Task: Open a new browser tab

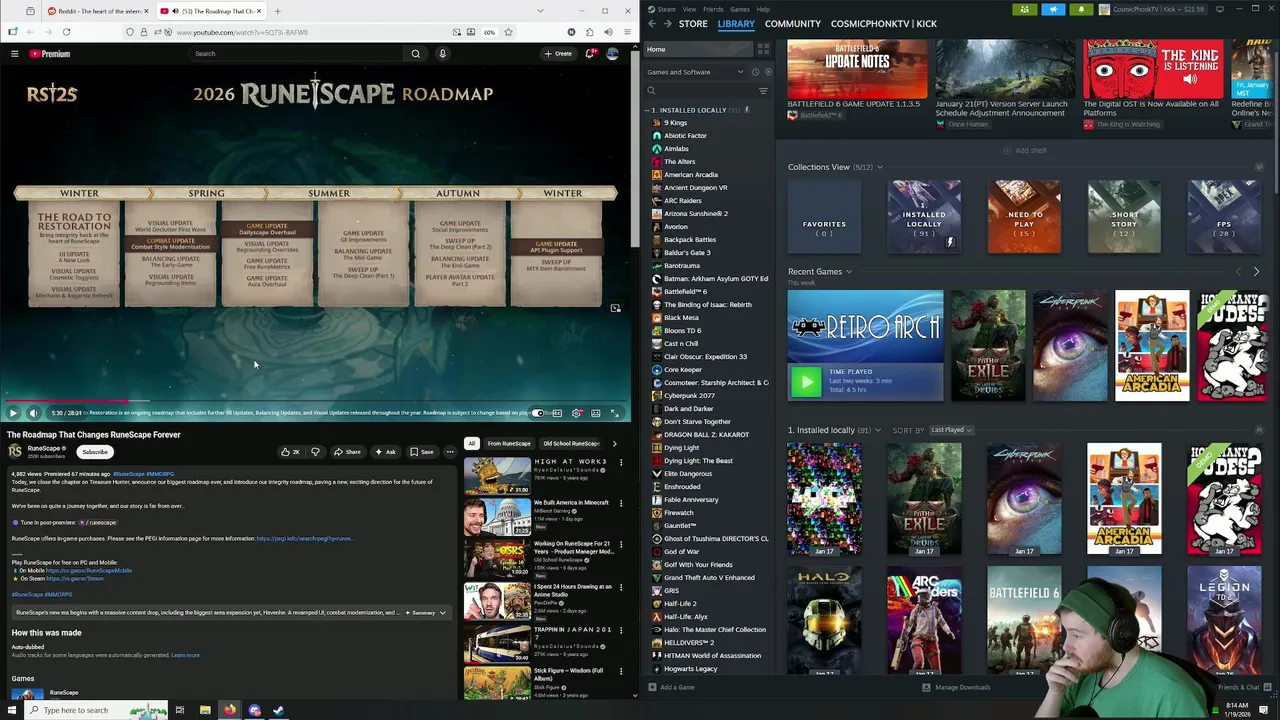Action: pyautogui.click(x=277, y=11)
